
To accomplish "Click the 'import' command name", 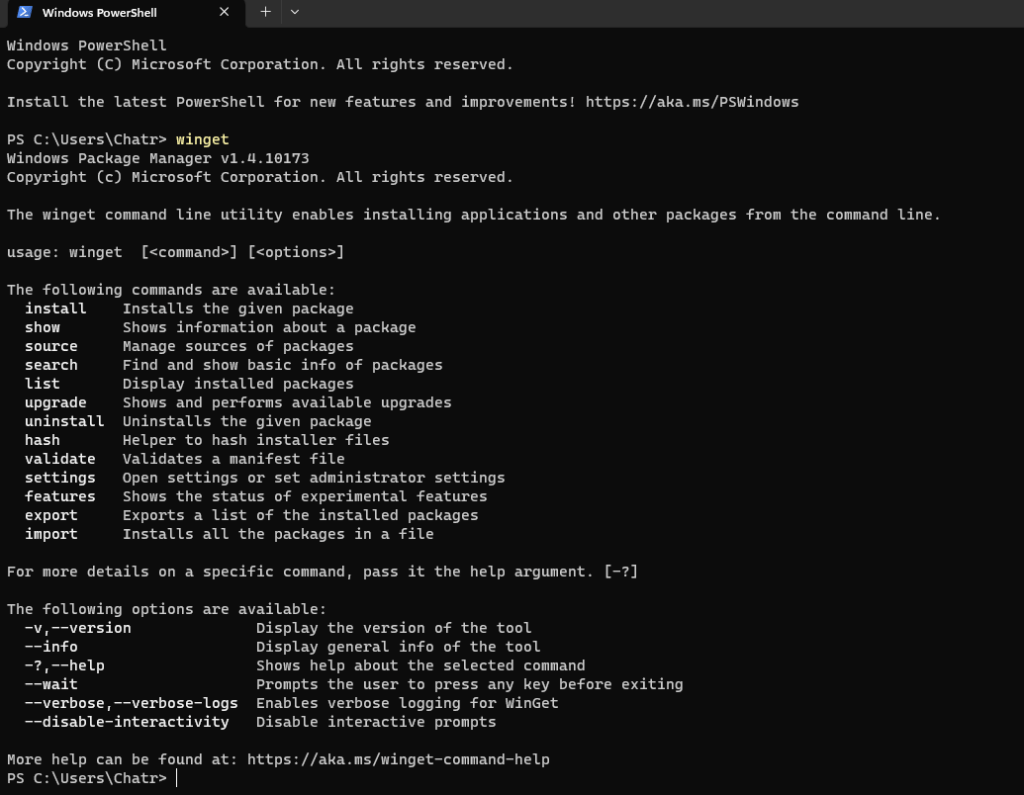I will [51, 534].
